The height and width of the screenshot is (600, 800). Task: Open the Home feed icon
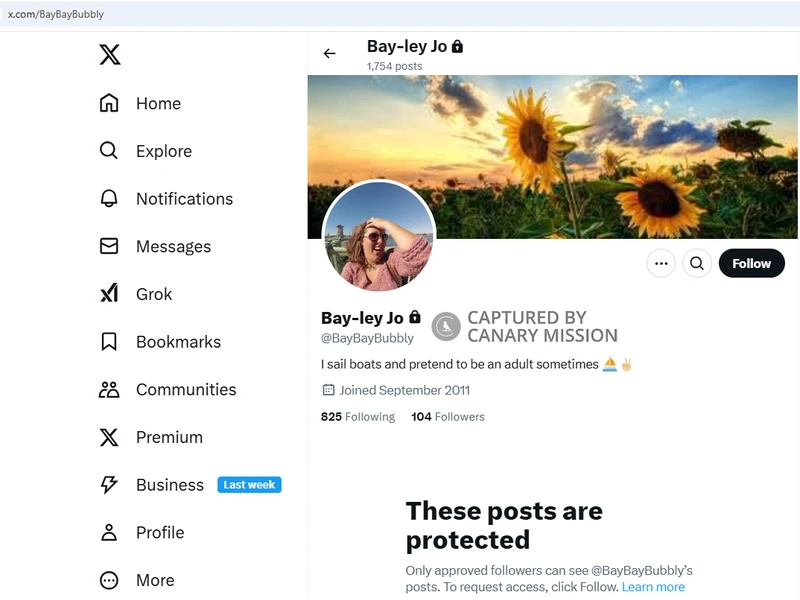click(x=109, y=103)
